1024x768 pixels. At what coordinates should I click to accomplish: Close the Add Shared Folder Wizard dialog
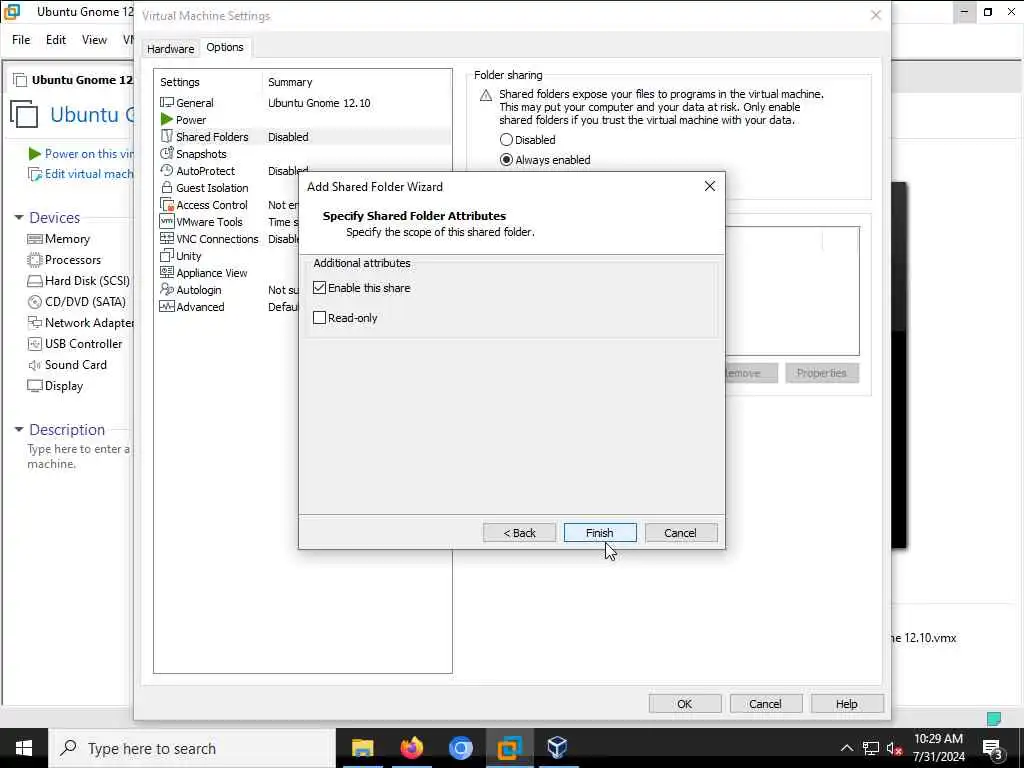click(x=710, y=186)
